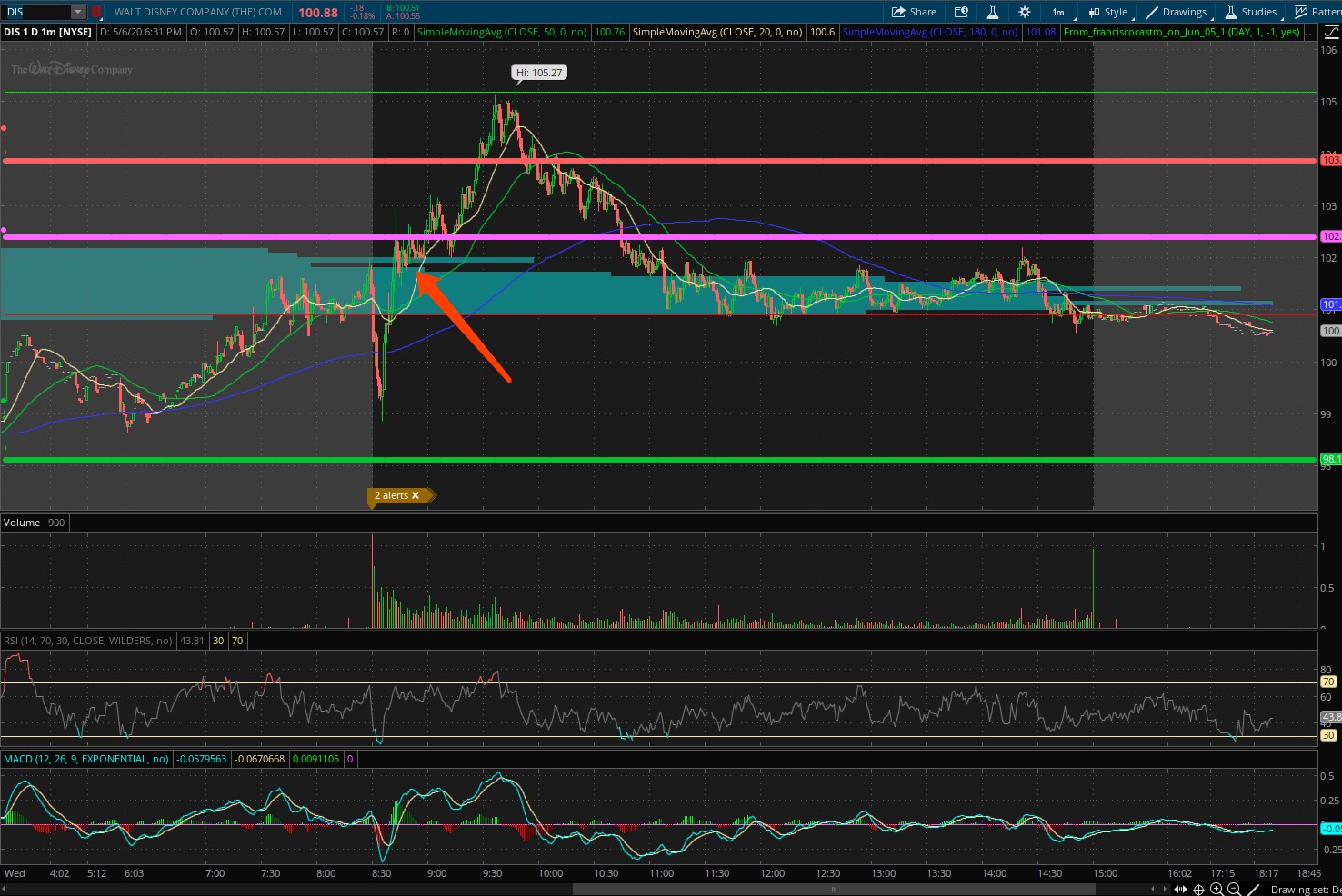Click the WALT DISNEY COMPANY (THE) COM name
The width and height of the screenshot is (1342, 896).
point(197,12)
